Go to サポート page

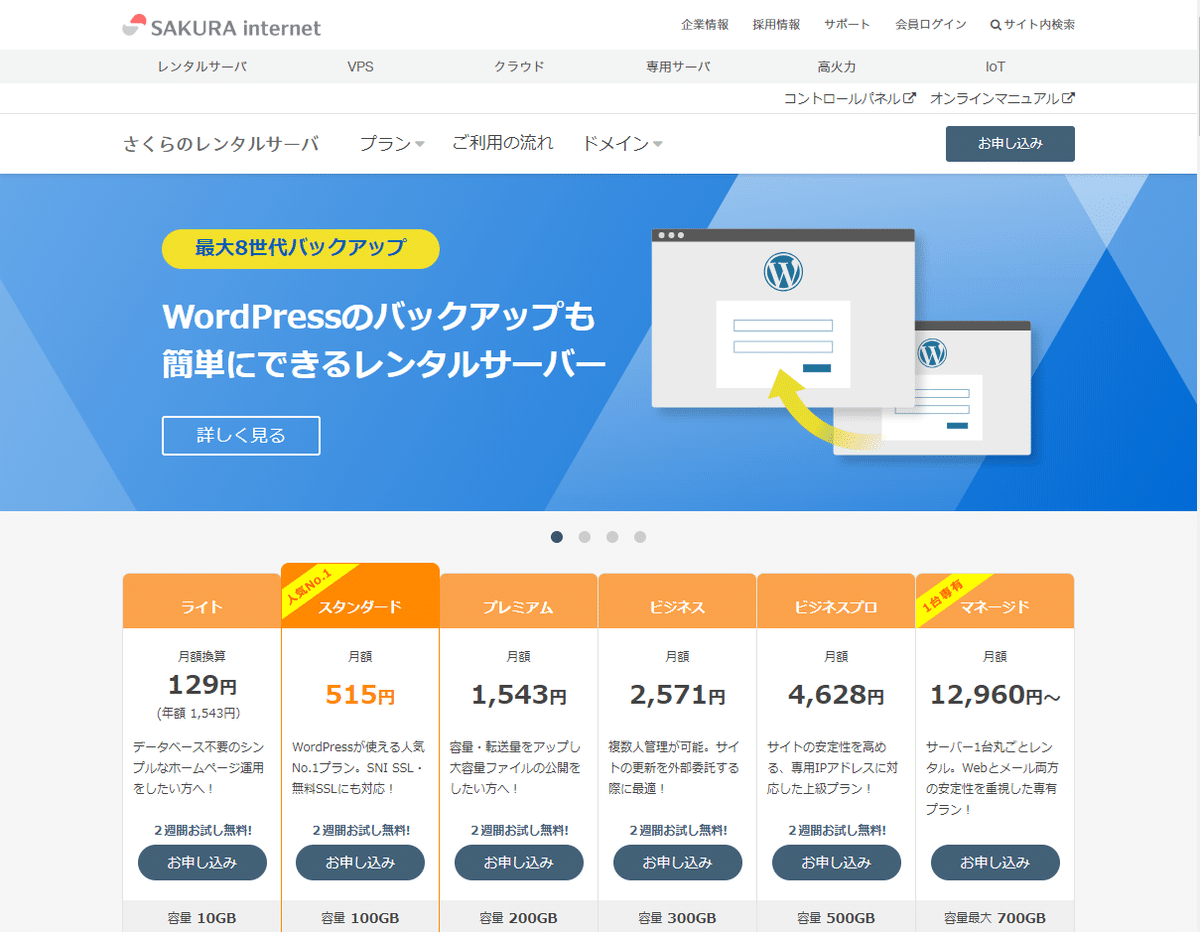point(847,25)
